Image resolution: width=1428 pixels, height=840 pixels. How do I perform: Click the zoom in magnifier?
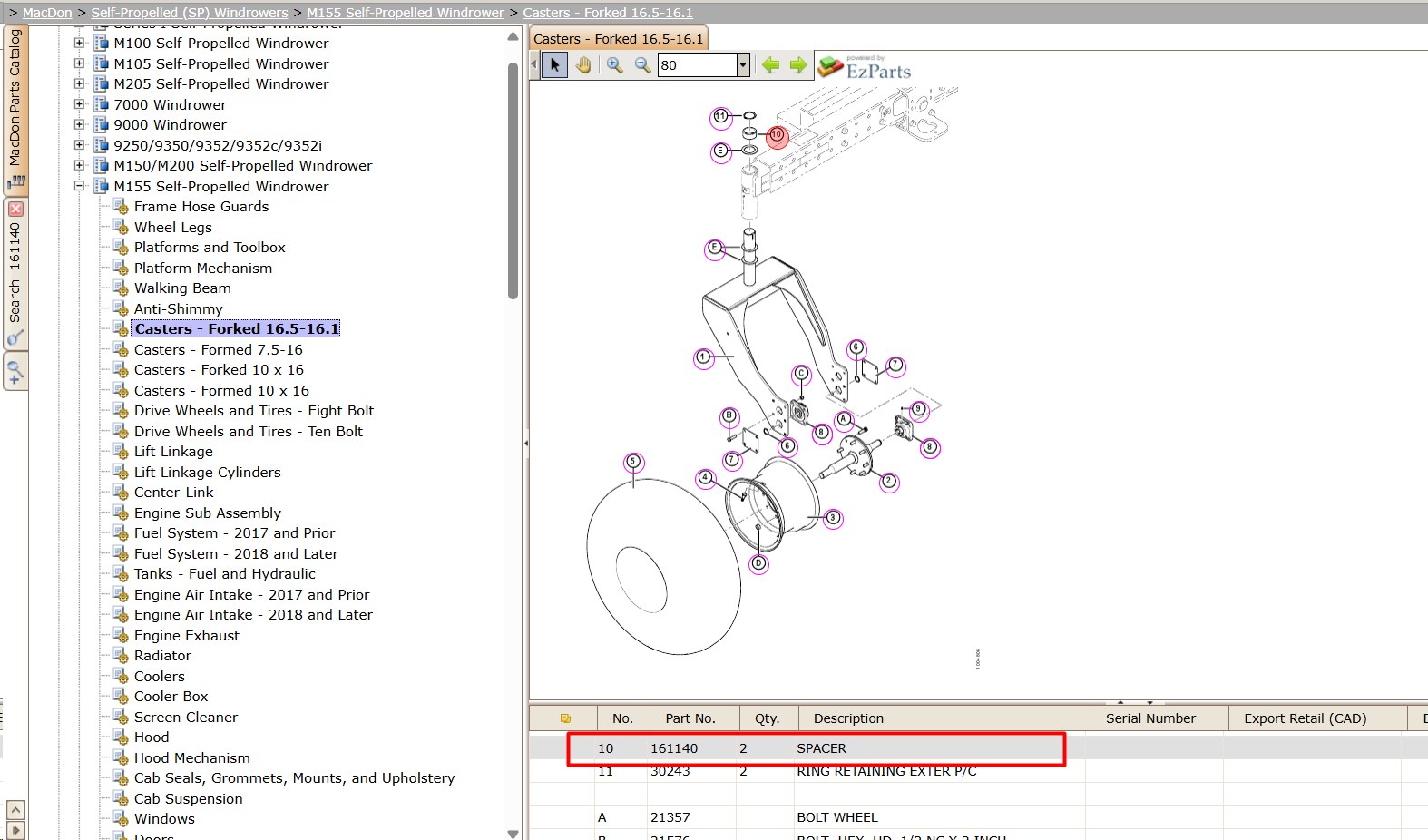(x=614, y=65)
